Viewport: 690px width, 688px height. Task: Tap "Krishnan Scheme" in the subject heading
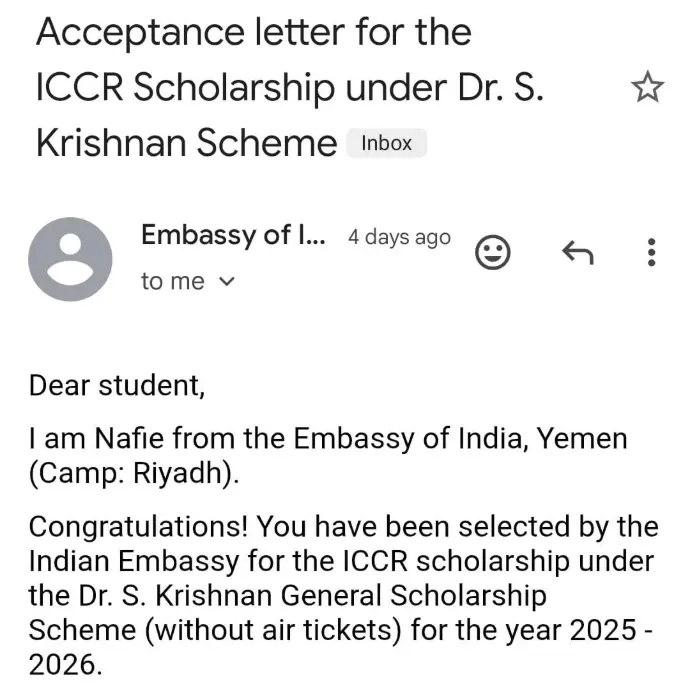186,143
